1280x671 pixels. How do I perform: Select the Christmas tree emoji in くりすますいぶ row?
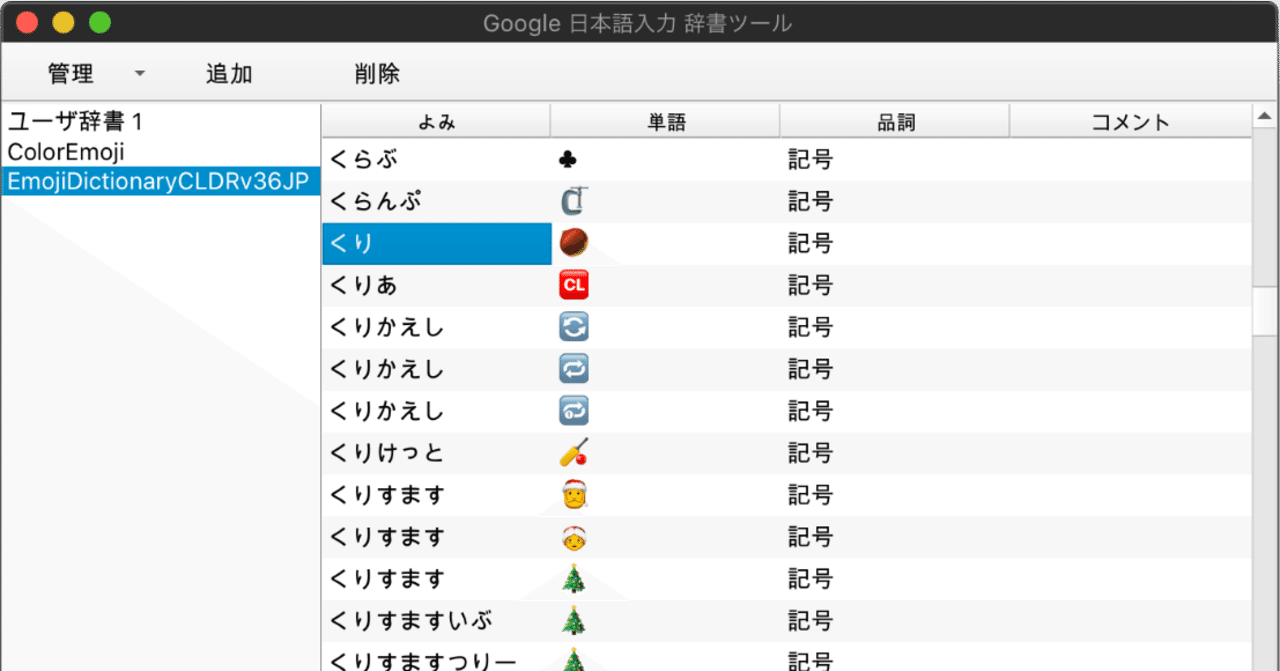pyautogui.click(x=573, y=621)
